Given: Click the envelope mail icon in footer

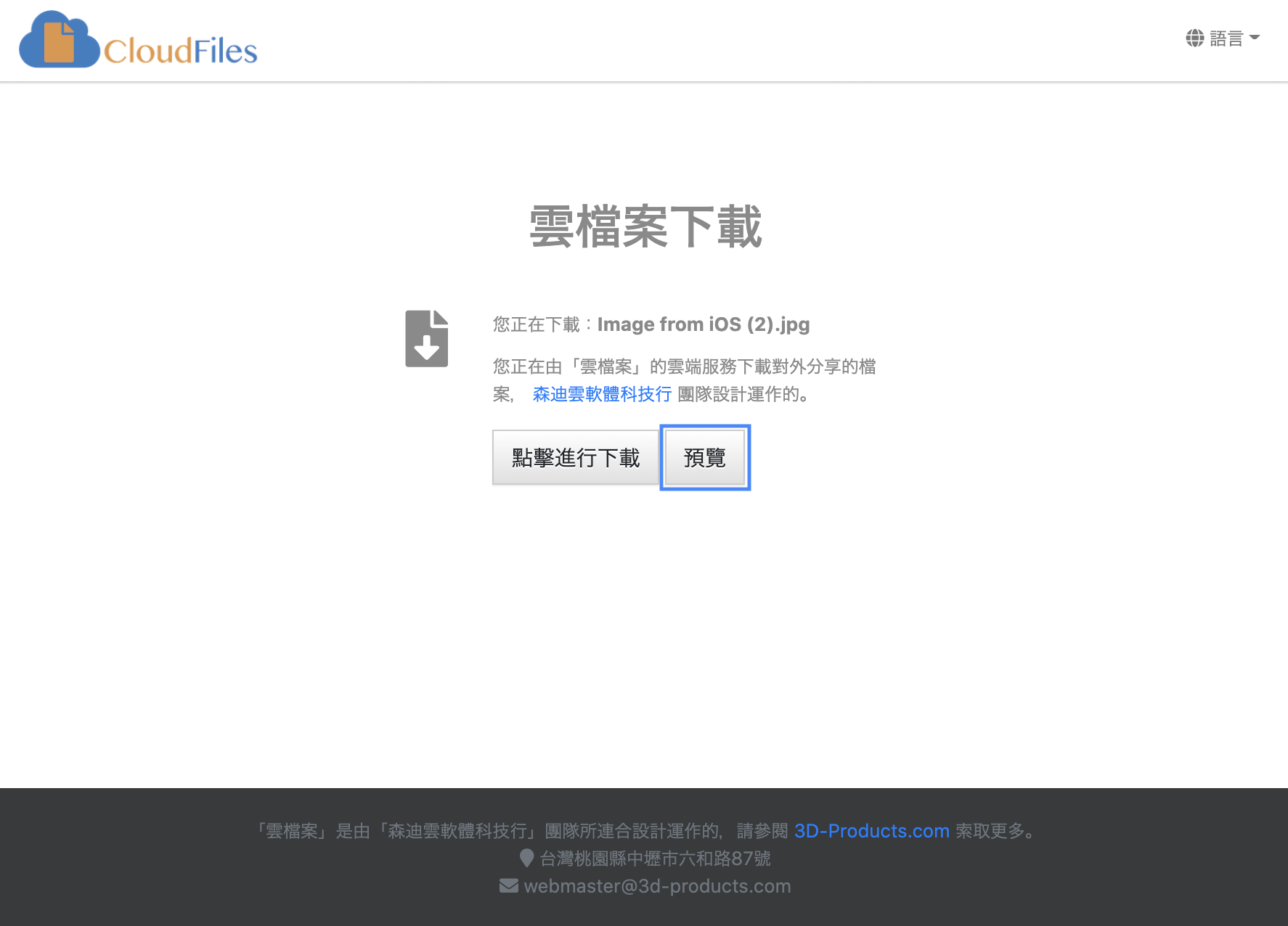Looking at the screenshot, I should pyautogui.click(x=509, y=886).
